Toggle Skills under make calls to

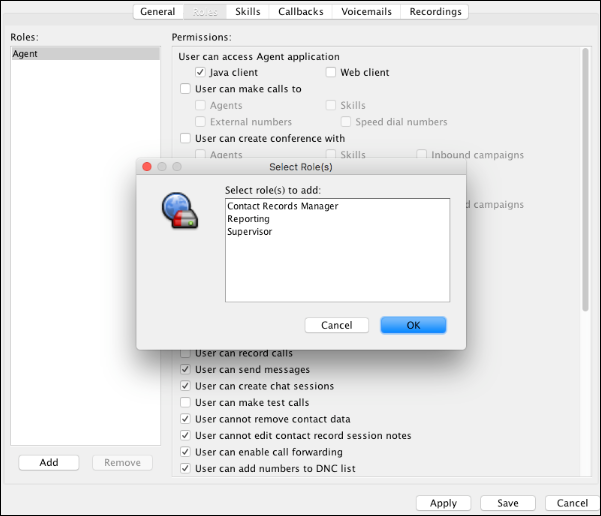point(331,105)
